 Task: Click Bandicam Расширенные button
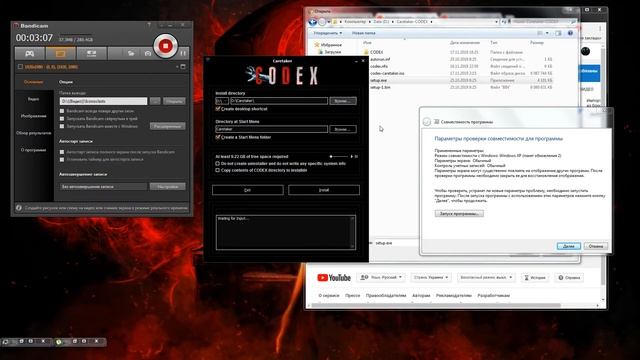point(168,127)
